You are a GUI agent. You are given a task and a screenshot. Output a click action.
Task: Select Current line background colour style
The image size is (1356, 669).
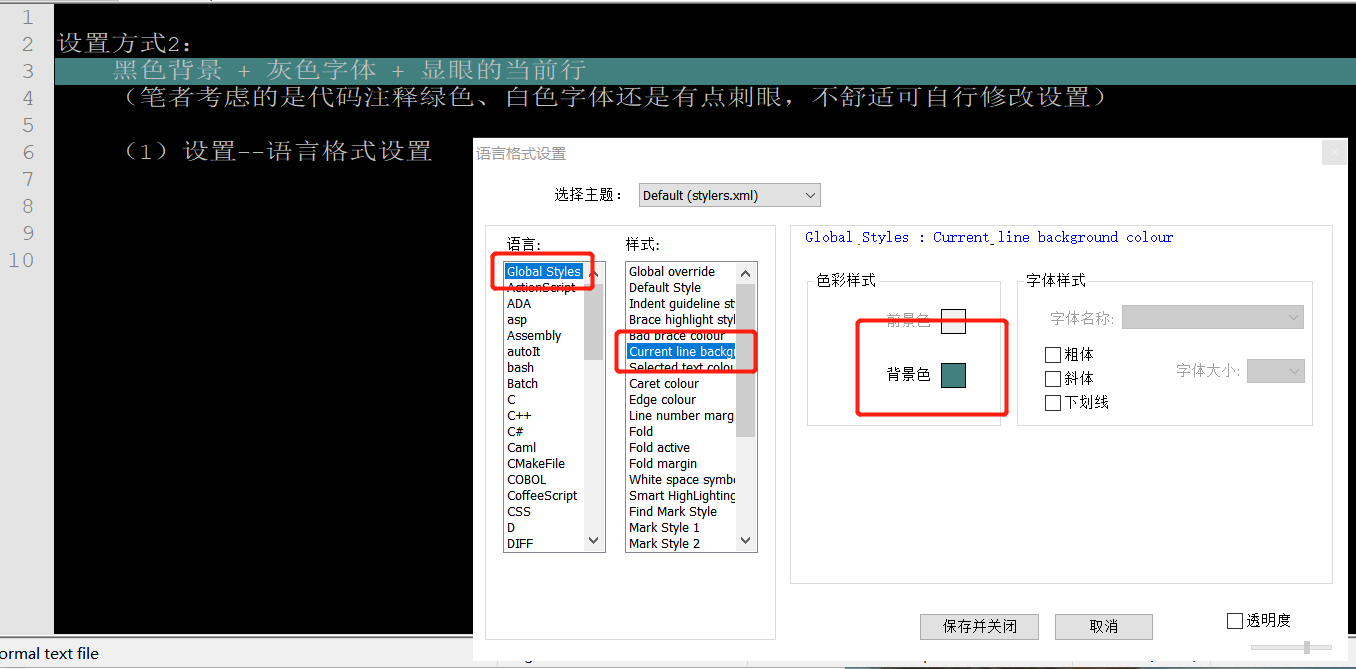pyautogui.click(x=681, y=351)
